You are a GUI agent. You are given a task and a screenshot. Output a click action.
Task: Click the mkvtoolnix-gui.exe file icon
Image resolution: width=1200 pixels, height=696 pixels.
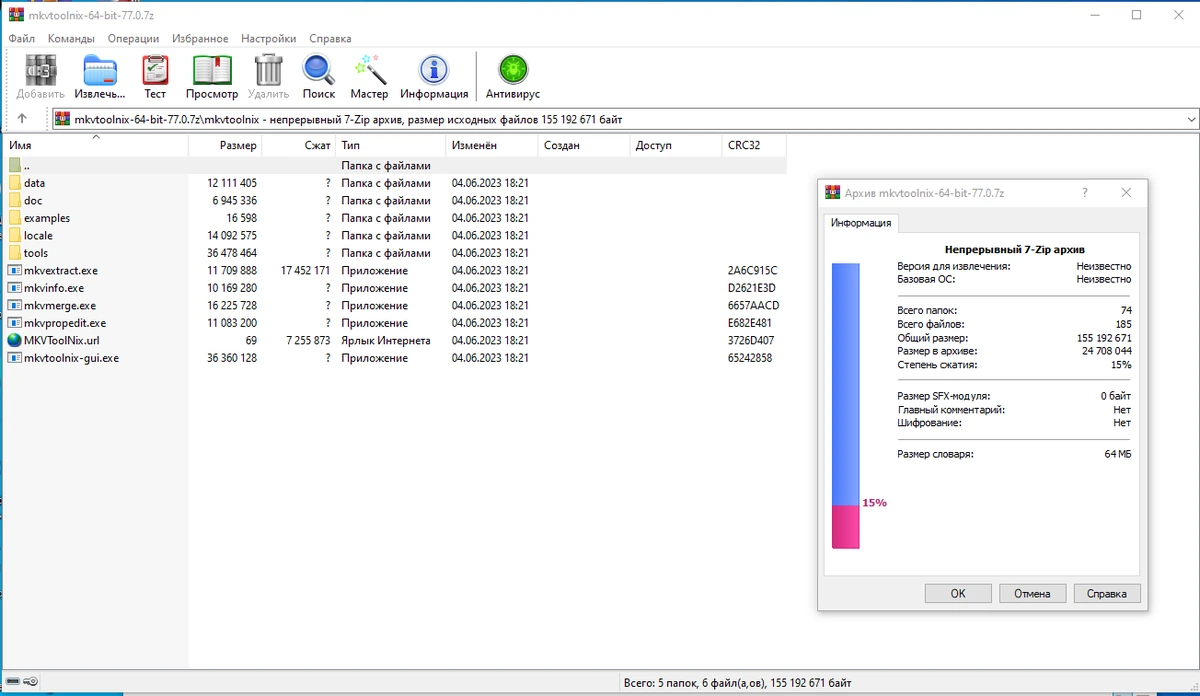pyautogui.click(x=14, y=358)
